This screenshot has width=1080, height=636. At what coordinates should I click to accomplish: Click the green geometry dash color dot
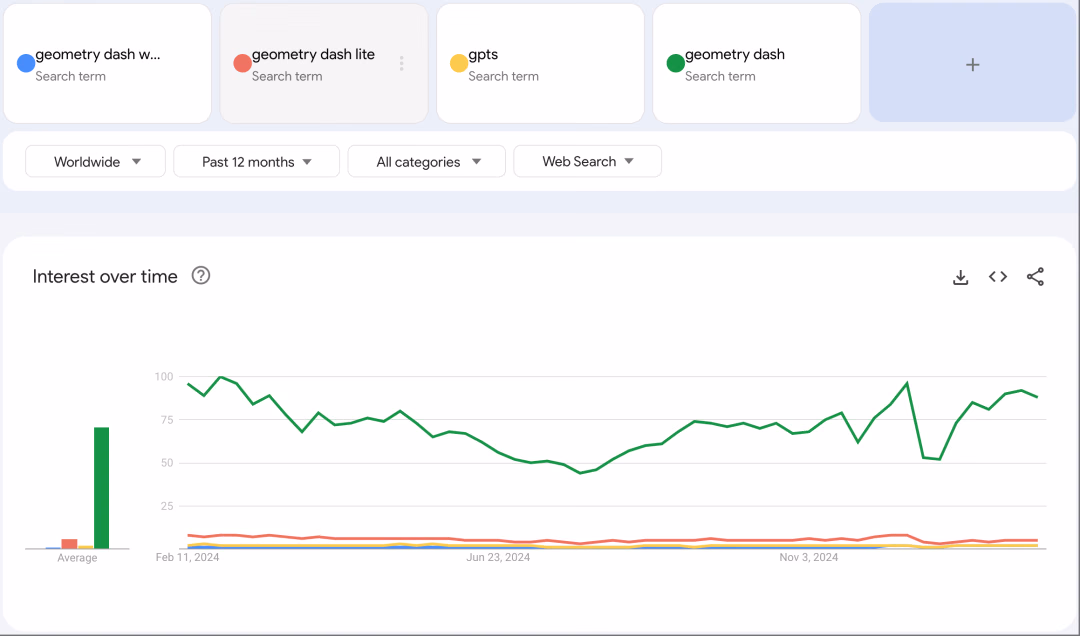point(676,63)
